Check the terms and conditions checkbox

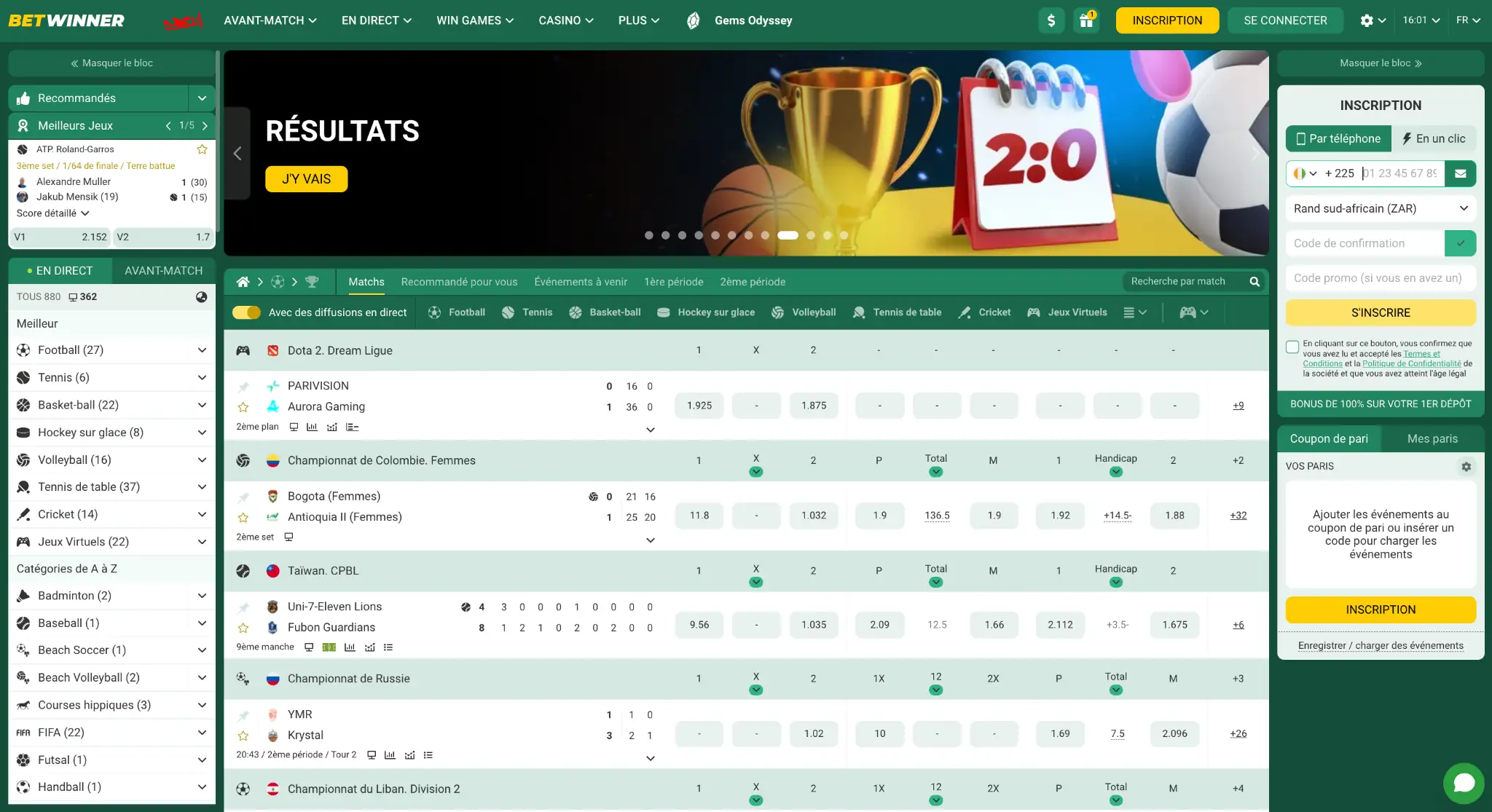click(x=1292, y=347)
